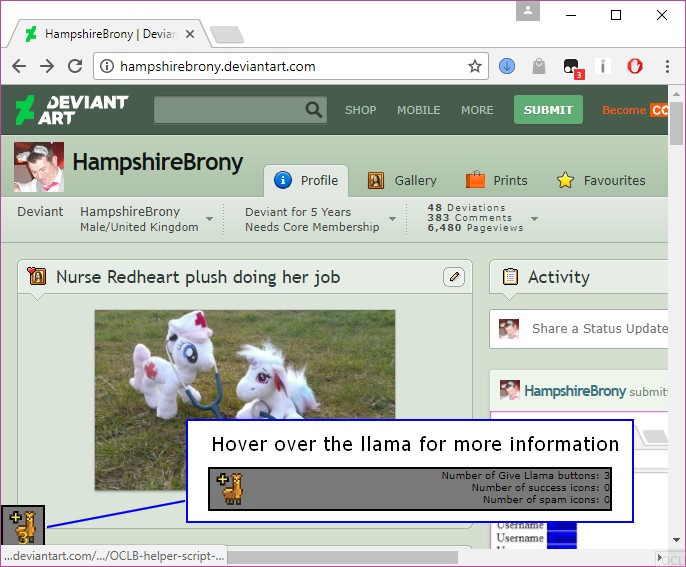Click vertical scrollbar down arrow
The height and width of the screenshot is (567, 686).
[x=676, y=540]
